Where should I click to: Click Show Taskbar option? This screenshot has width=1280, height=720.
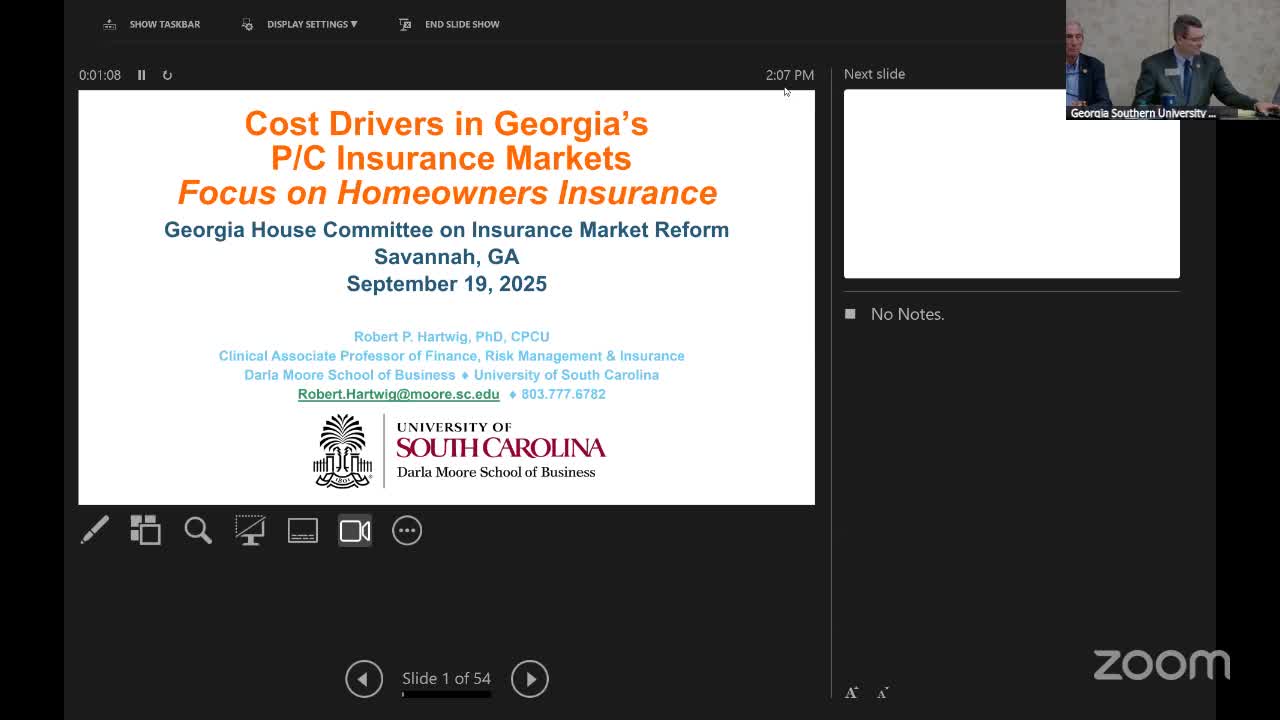(153, 24)
